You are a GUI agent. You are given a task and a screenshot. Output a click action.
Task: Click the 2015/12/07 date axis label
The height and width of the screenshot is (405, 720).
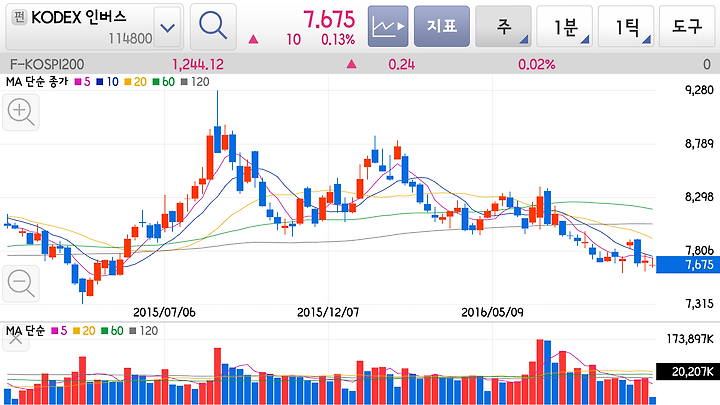point(328,312)
